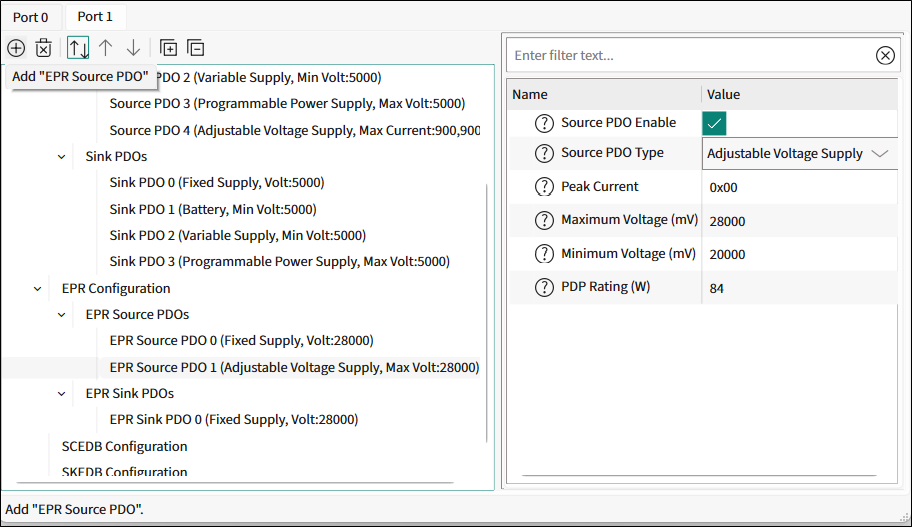912x527 pixels.
Task: Click the collapse all tree icon
Action: pos(195,48)
